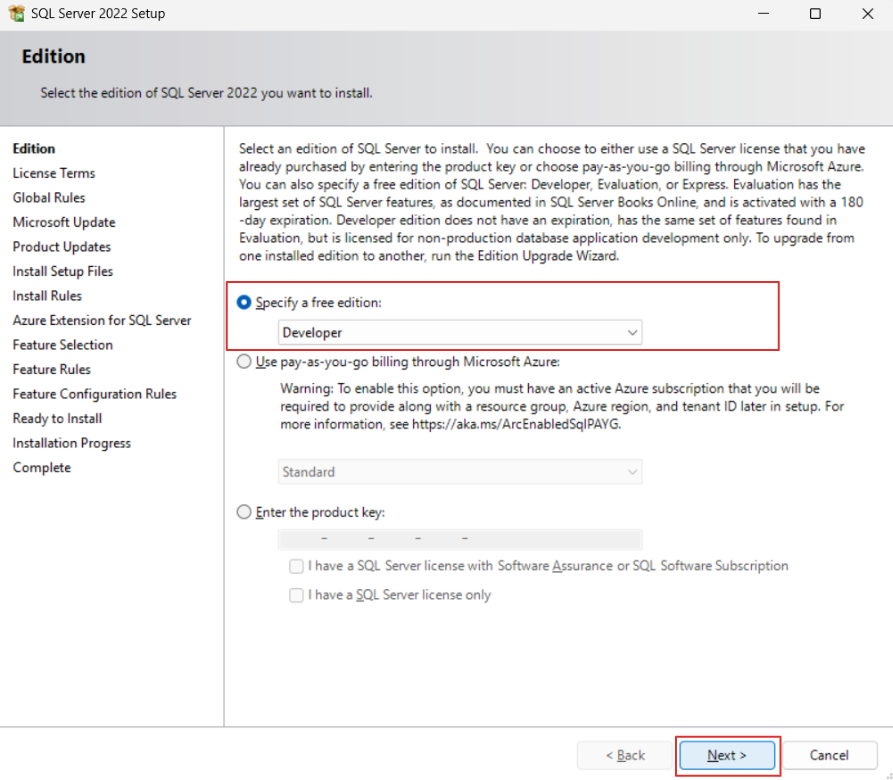Image resolution: width=893 pixels, height=780 pixels.
Task: Minimize the setup window
Action: [763, 14]
